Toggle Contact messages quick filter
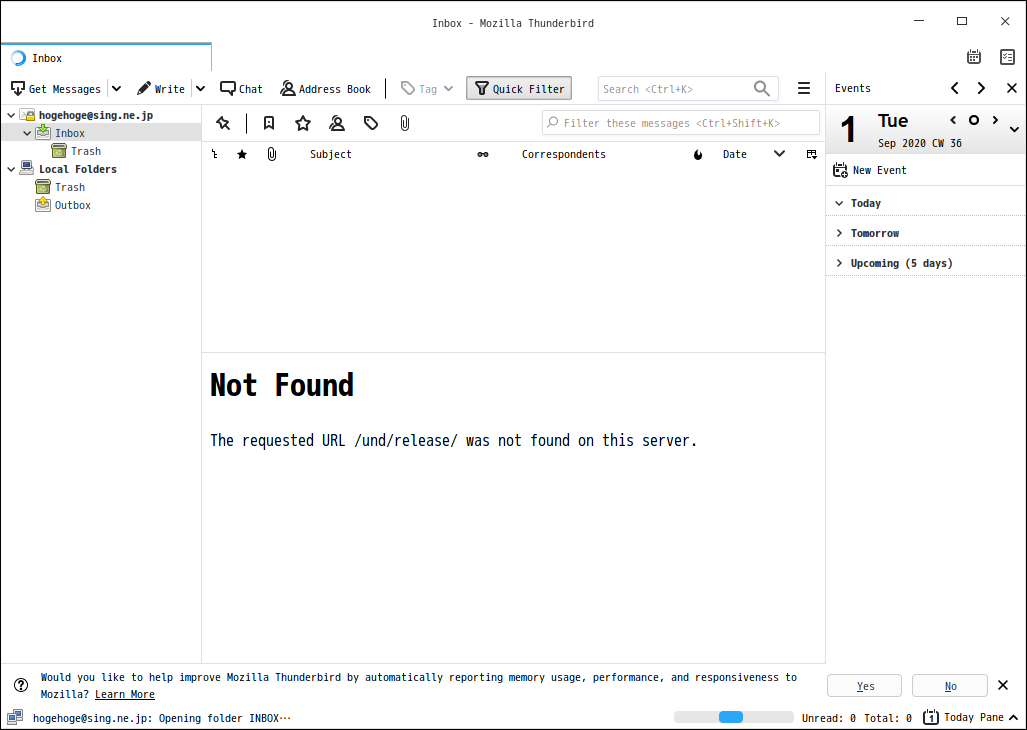 click(337, 123)
